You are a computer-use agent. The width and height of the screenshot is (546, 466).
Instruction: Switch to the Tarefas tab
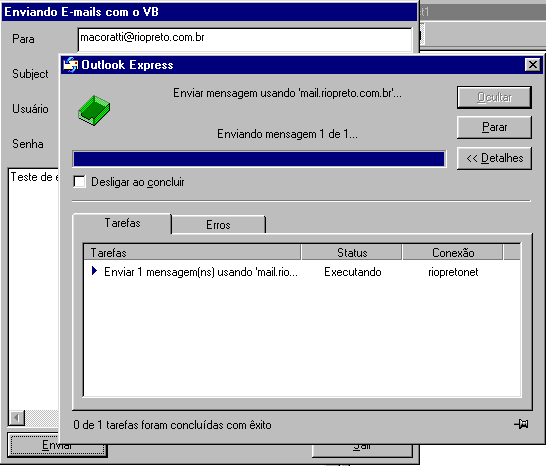pyautogui.click(x=122, y=223)
